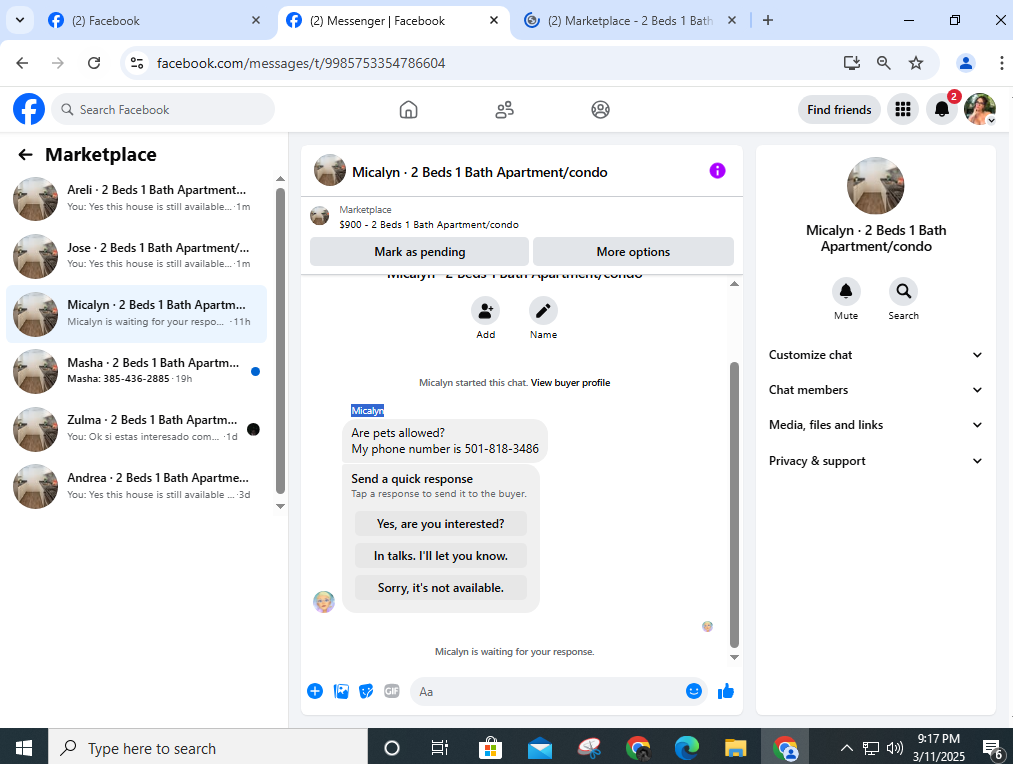Open the Groups icon in top navigation
The height and width of the screenshot is (764, 1013).
pyautogui.click(x=600, y=110)
